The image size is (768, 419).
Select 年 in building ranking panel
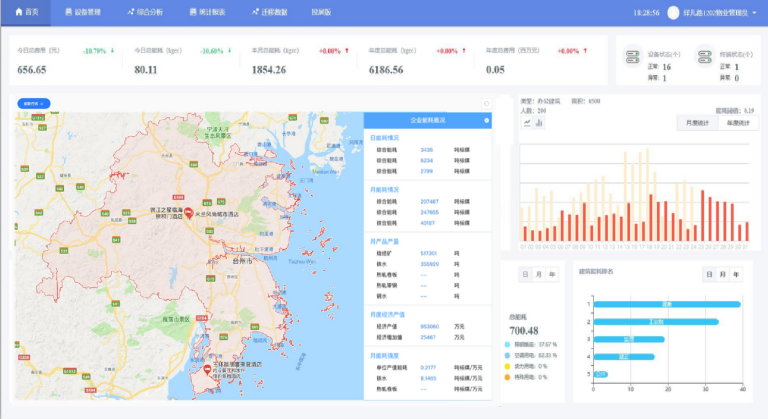(736, 274)
